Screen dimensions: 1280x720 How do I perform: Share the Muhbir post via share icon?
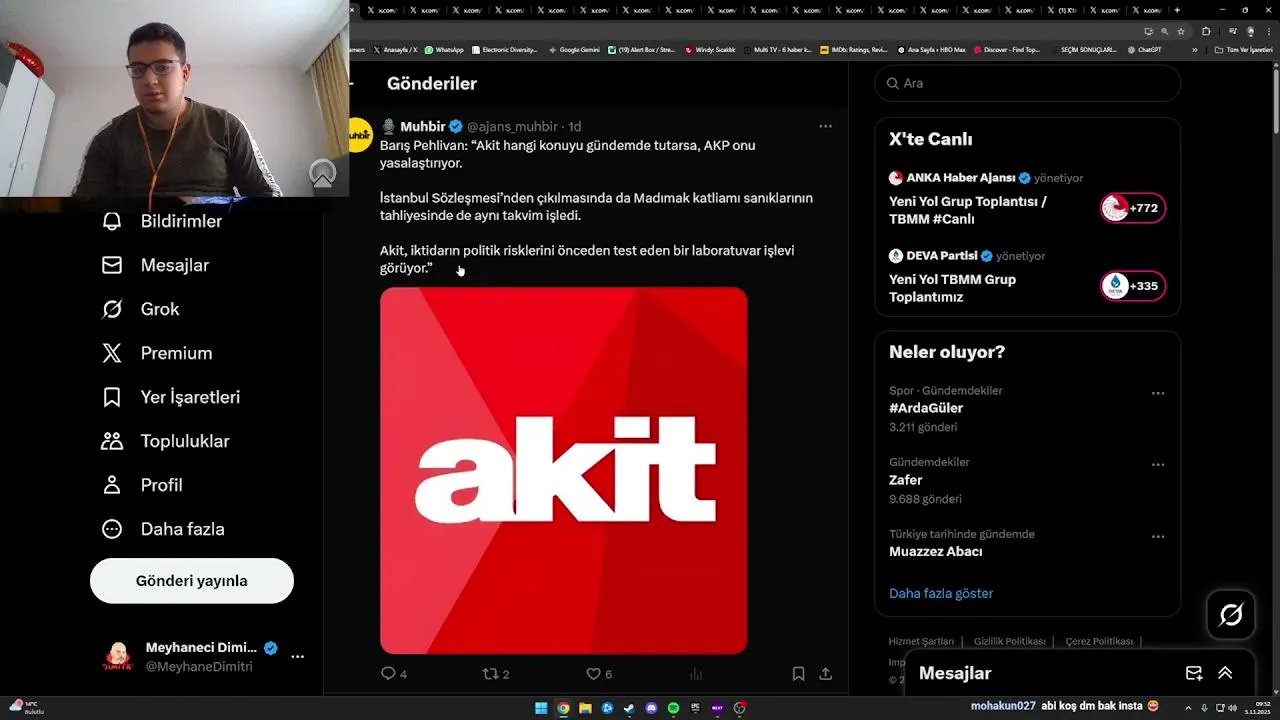point(825,674)
